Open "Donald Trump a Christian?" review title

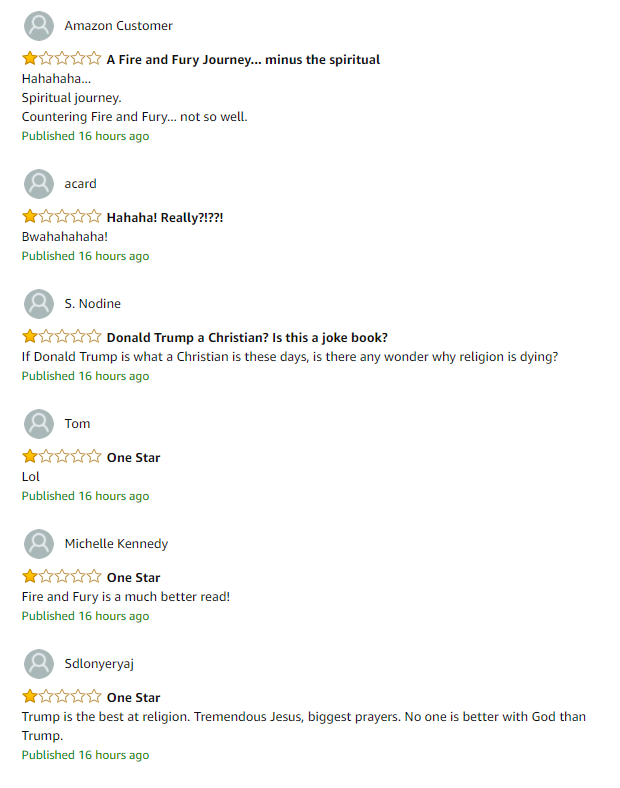pyautogui.click(x=247, y=338)
